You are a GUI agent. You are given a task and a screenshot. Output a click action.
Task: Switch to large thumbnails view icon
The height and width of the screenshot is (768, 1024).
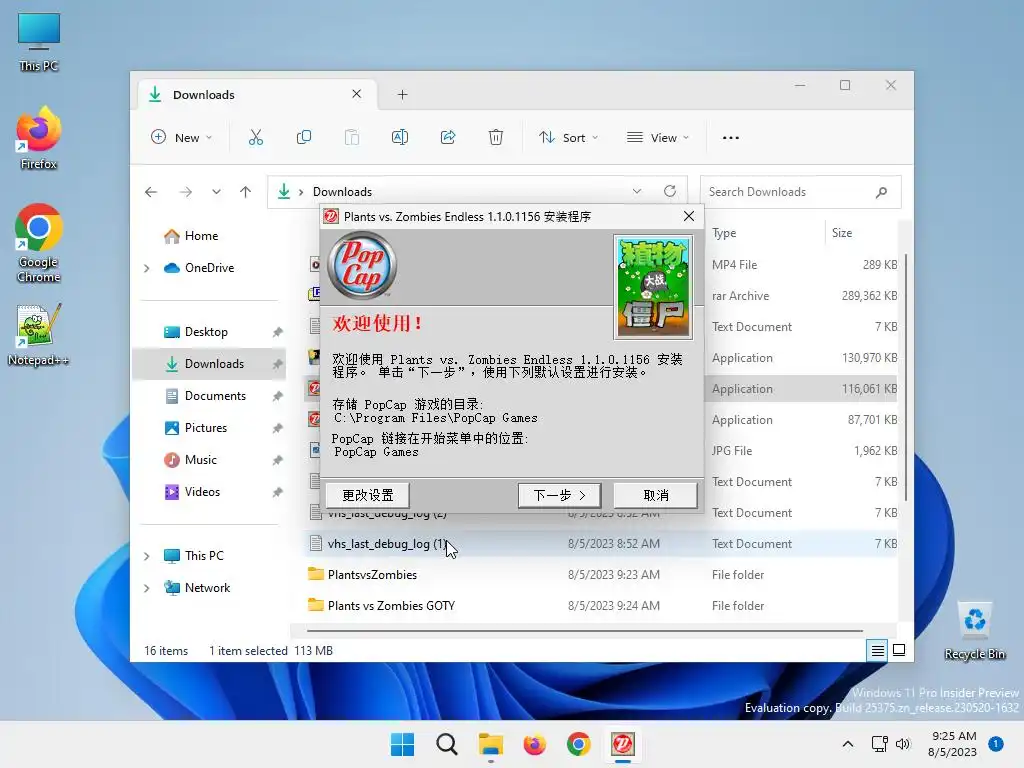pos(899,650)
